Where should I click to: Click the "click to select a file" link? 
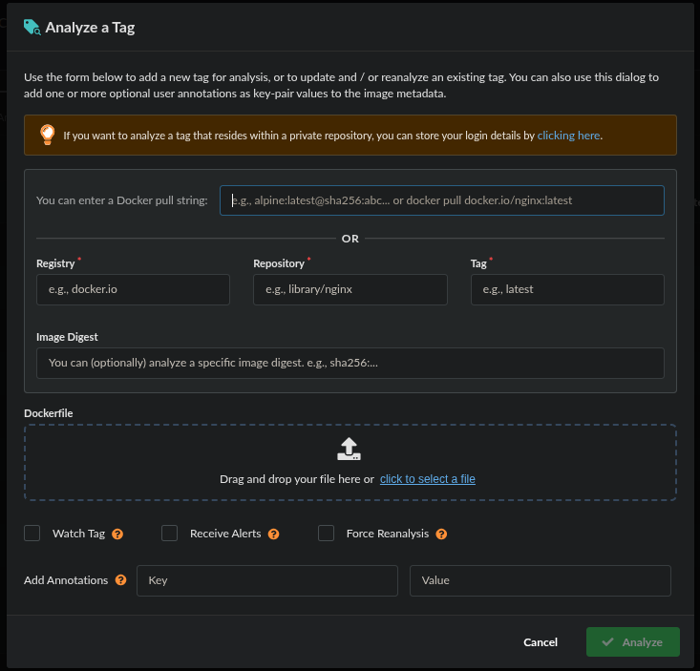tap(427, 479)
